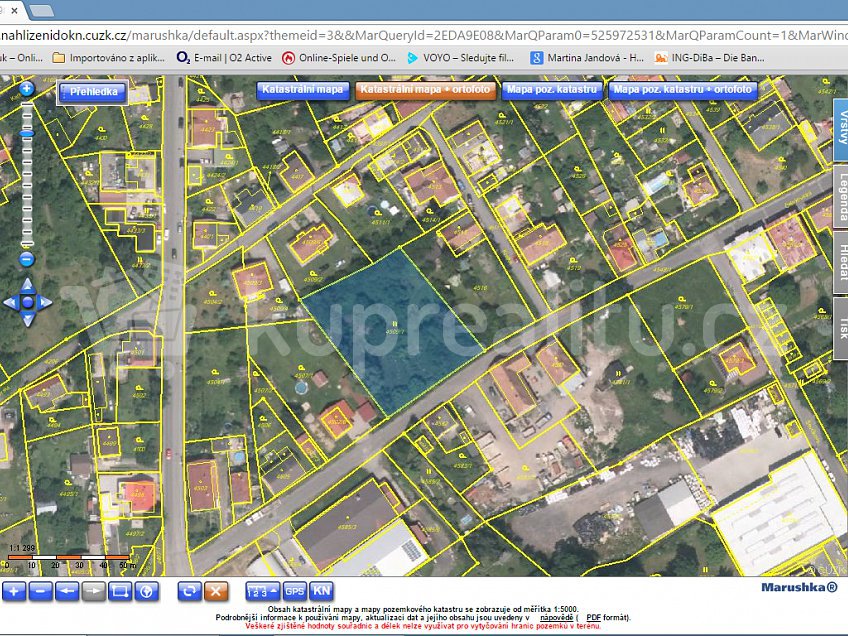
Task: Click the globe full-extent button
Action: 146,591
